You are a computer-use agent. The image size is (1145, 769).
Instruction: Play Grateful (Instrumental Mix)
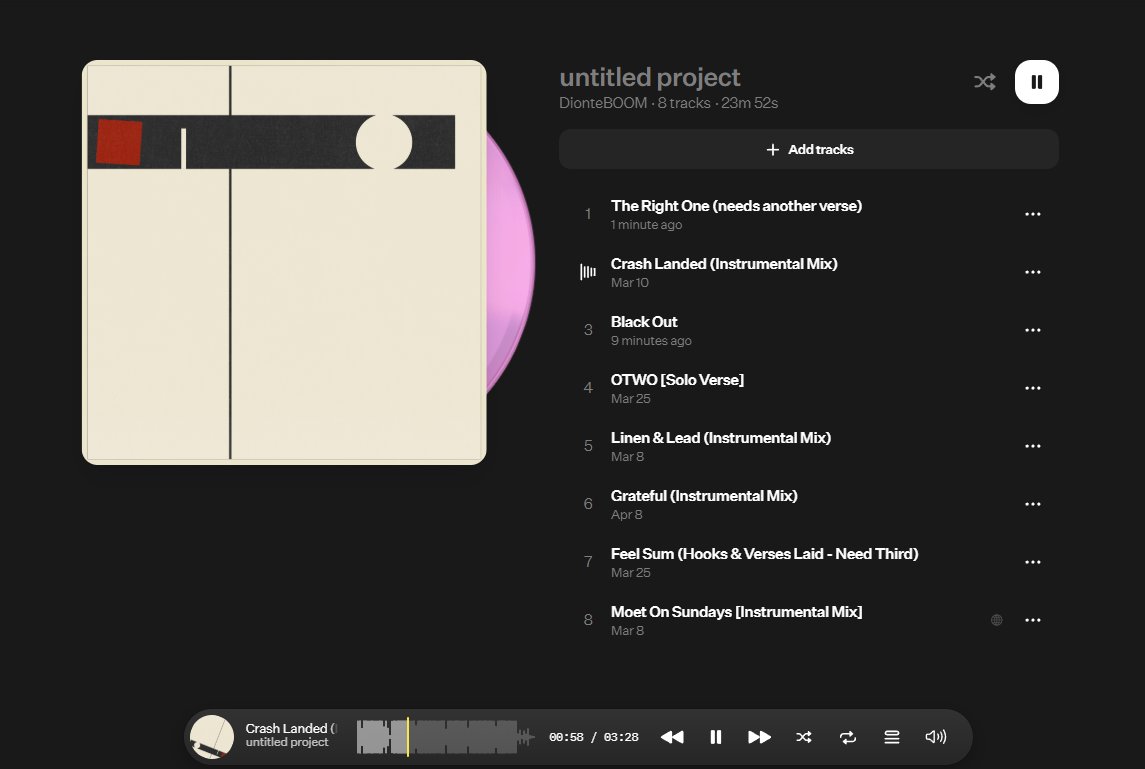[704, 496]
